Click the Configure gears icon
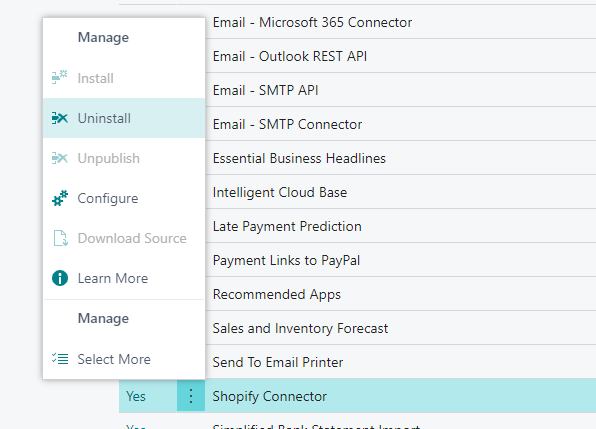The height and width of the screenshot is (429, 596). click(x=60, y=198)
